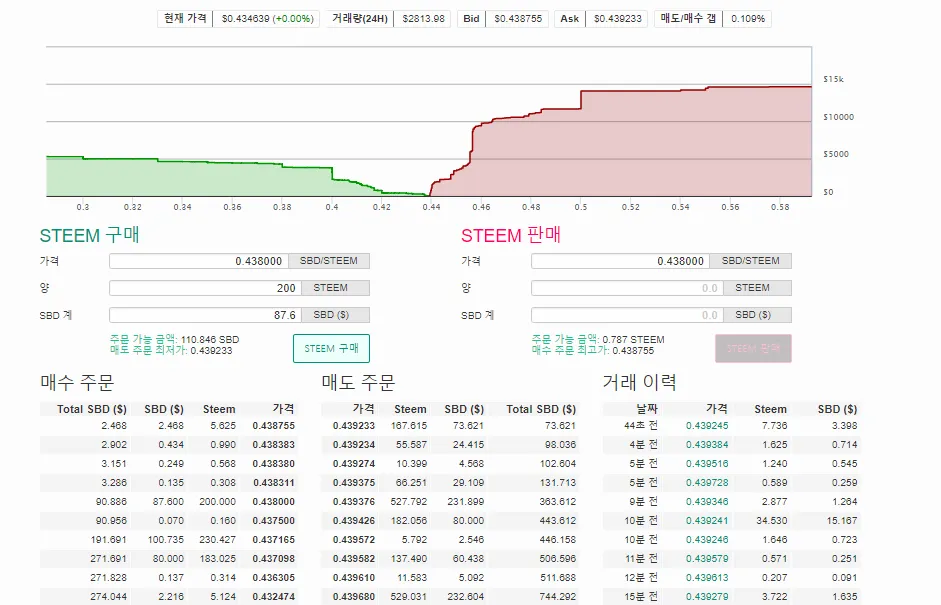The height and width of the screenshot is (605, 941).
Task: Click the trade history price 0.439245
Action: tap(706, 425)
